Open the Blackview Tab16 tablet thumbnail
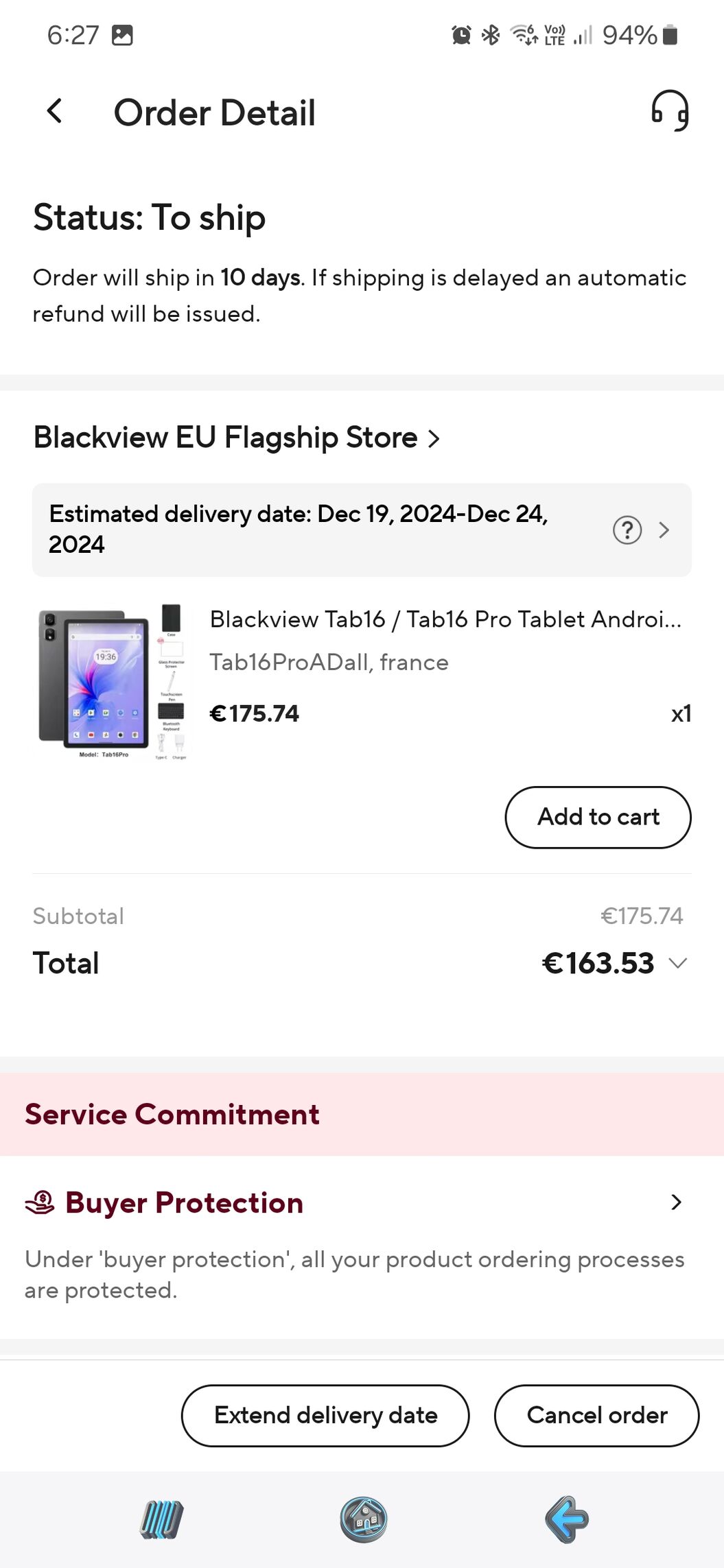Image resolution: width=724 pixels, height=1568 pixels. (113, 682)
